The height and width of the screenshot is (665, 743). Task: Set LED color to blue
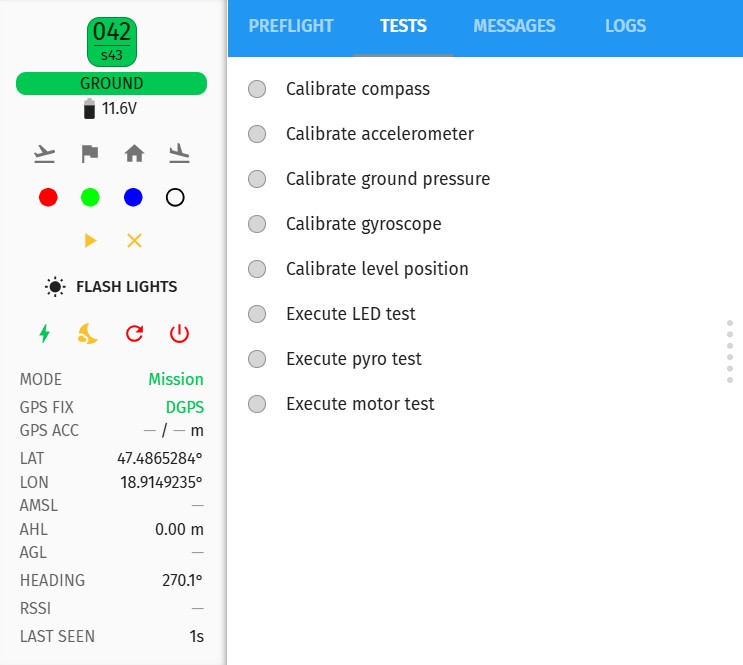tap(133, 197)
